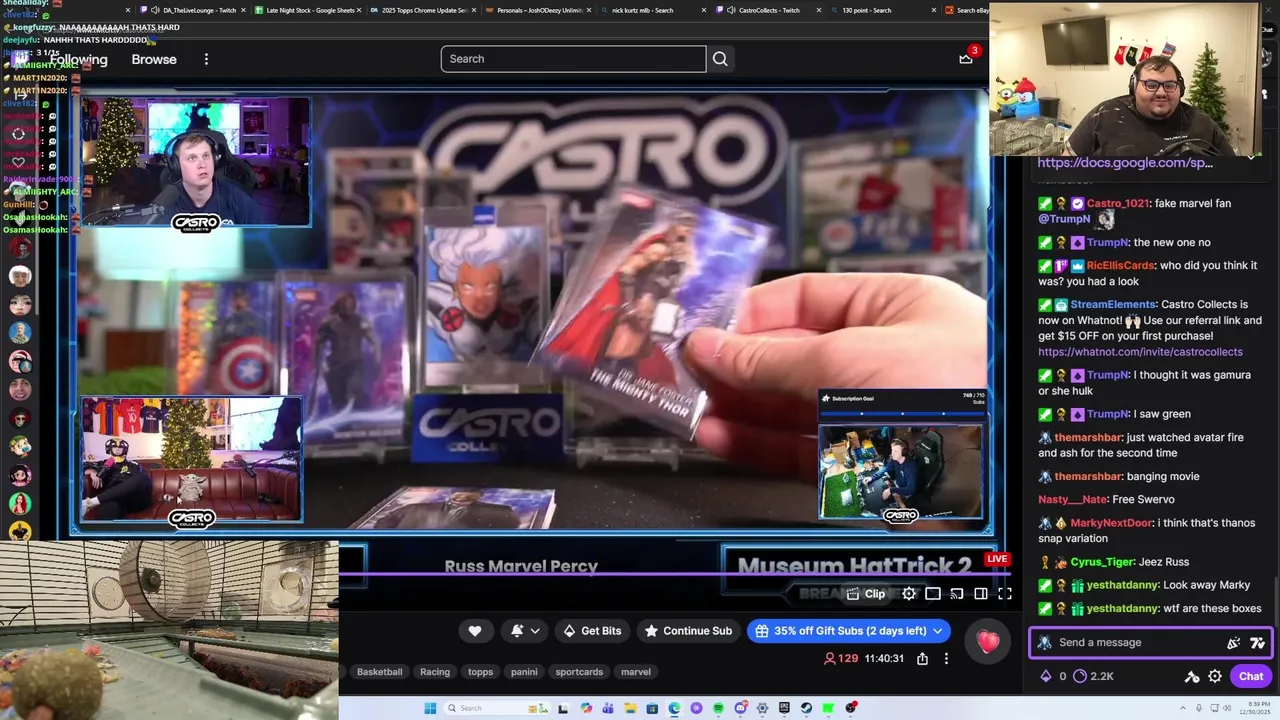This screenshot has height=720, width=1280.
Task: Click the Send a message field
Action: (x=1150, y=643)
